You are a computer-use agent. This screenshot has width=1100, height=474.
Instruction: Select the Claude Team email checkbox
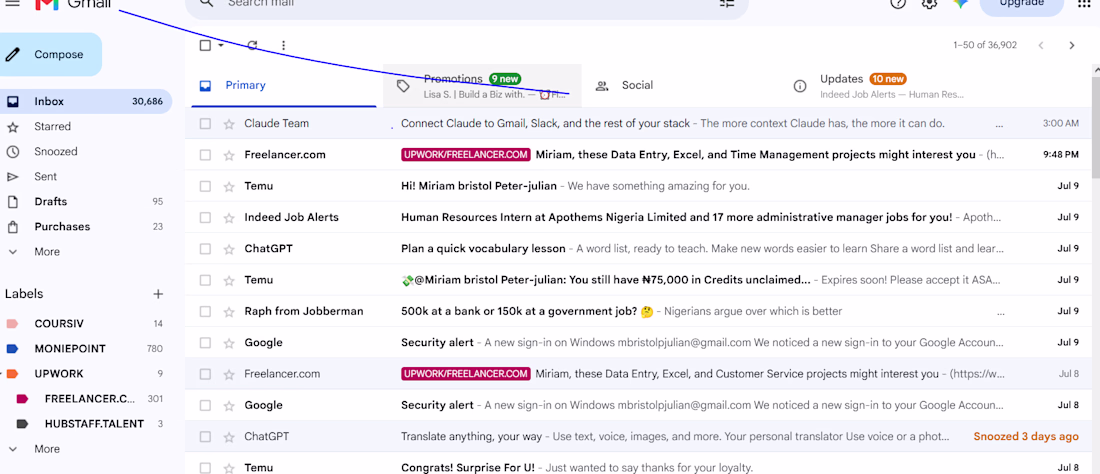(x=205, y=124)
